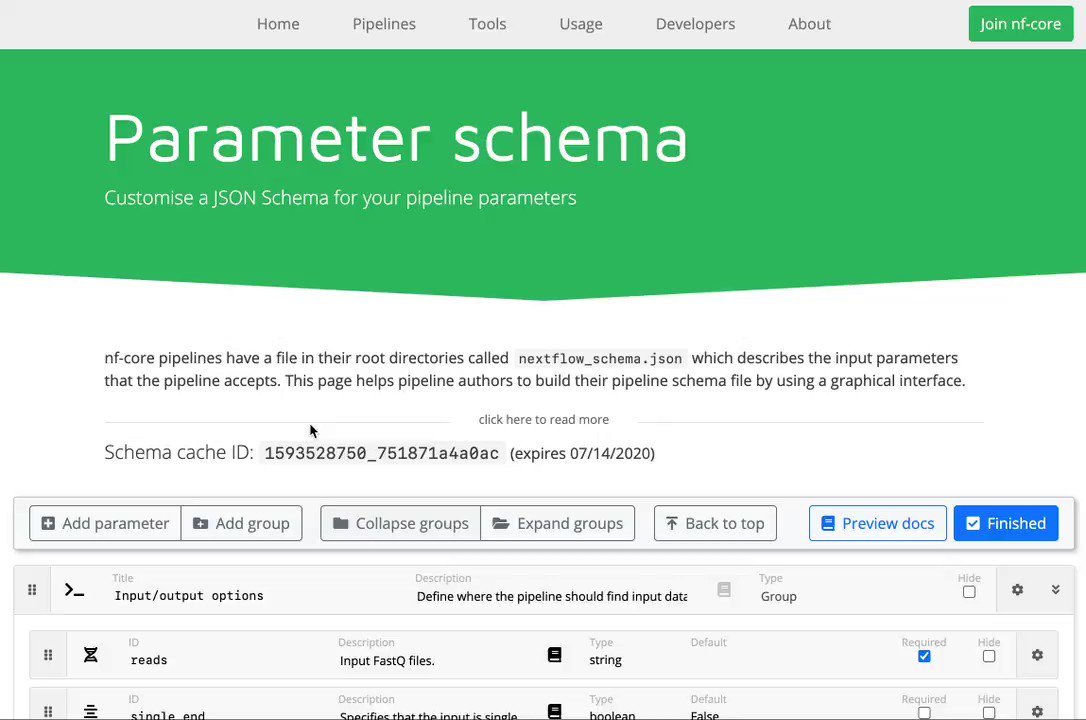Toggle Hide checkbox for Input/output options group
Viewport: 1086px width, 720px height.
tap(969, 592)
